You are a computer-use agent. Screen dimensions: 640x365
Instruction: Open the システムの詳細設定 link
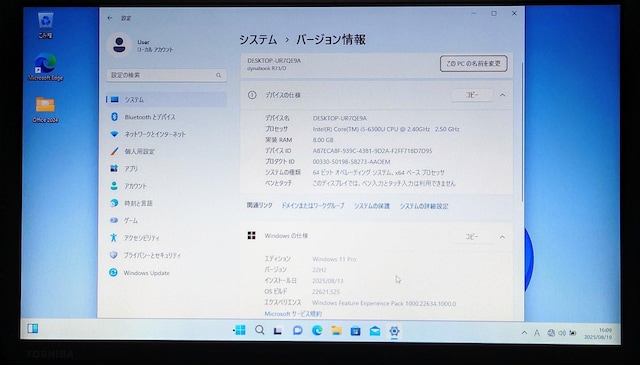[x=424, y=206]
